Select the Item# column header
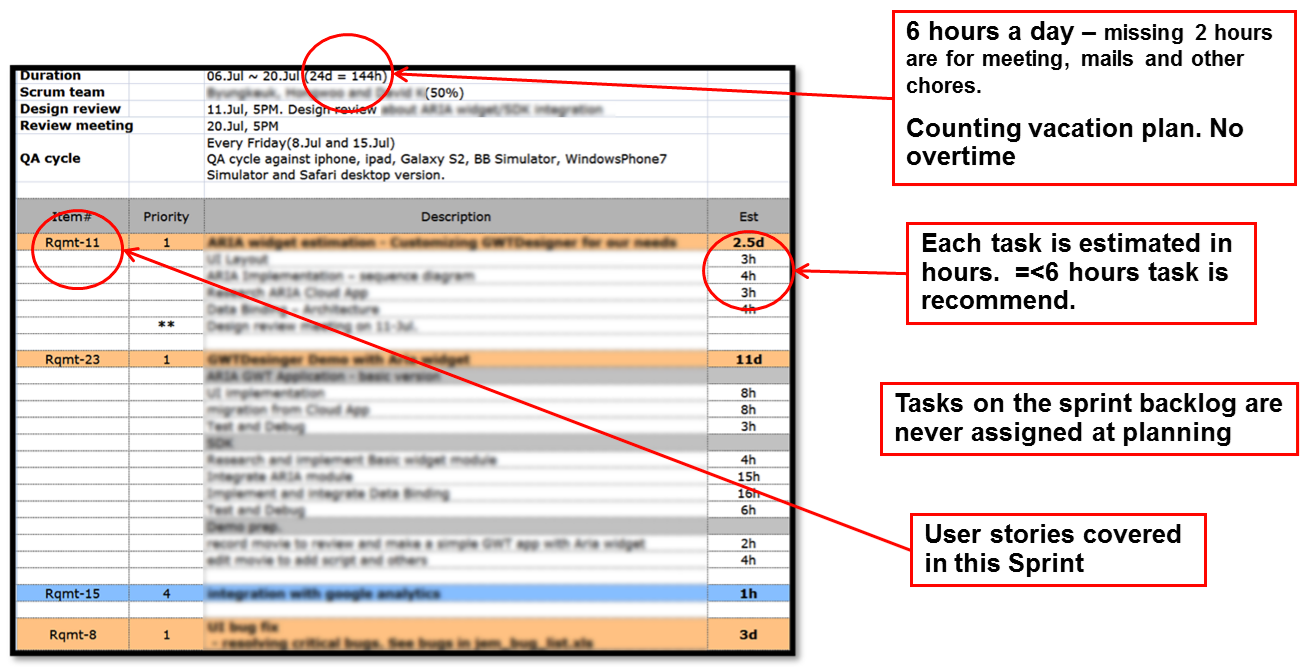 point(72,216)
